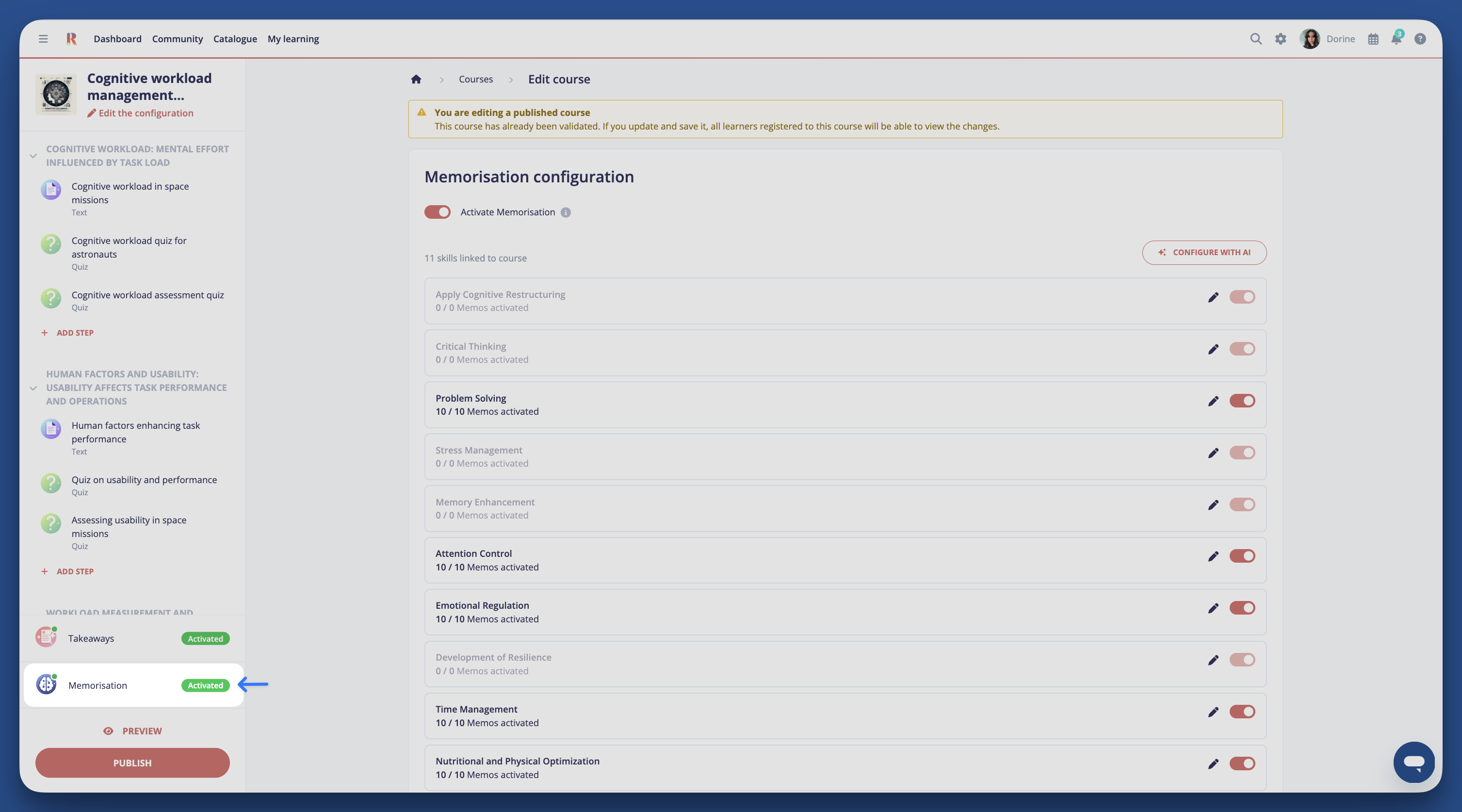The image size is (1462, 812).
Task: Click the help question mark icon
Action: 1420,39
